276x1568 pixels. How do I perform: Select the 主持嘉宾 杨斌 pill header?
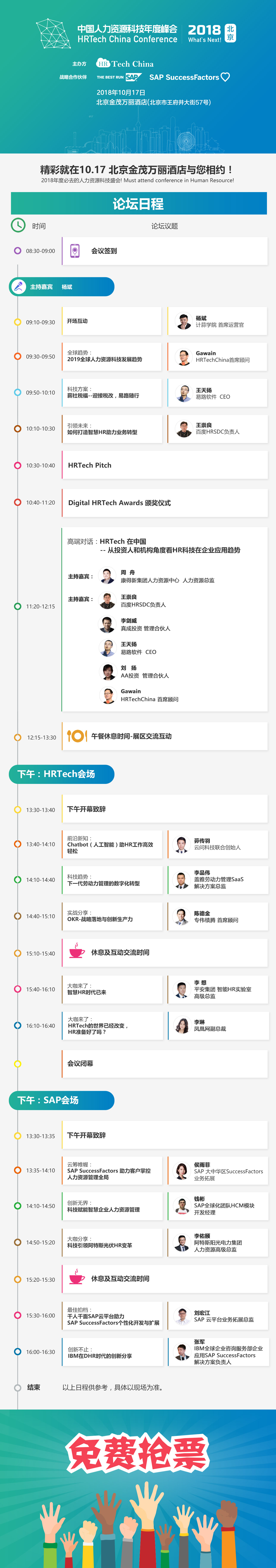61,287
